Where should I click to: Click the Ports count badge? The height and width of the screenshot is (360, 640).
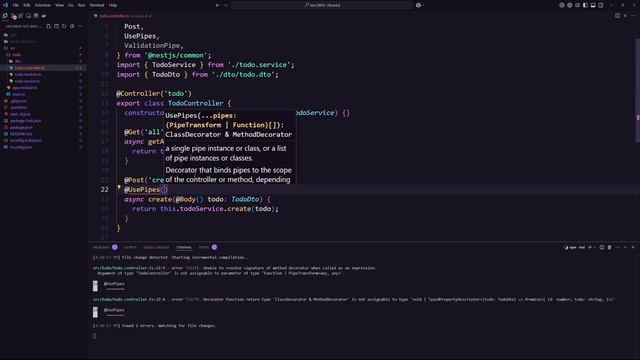pyautogui.click(x=214, y=247)
